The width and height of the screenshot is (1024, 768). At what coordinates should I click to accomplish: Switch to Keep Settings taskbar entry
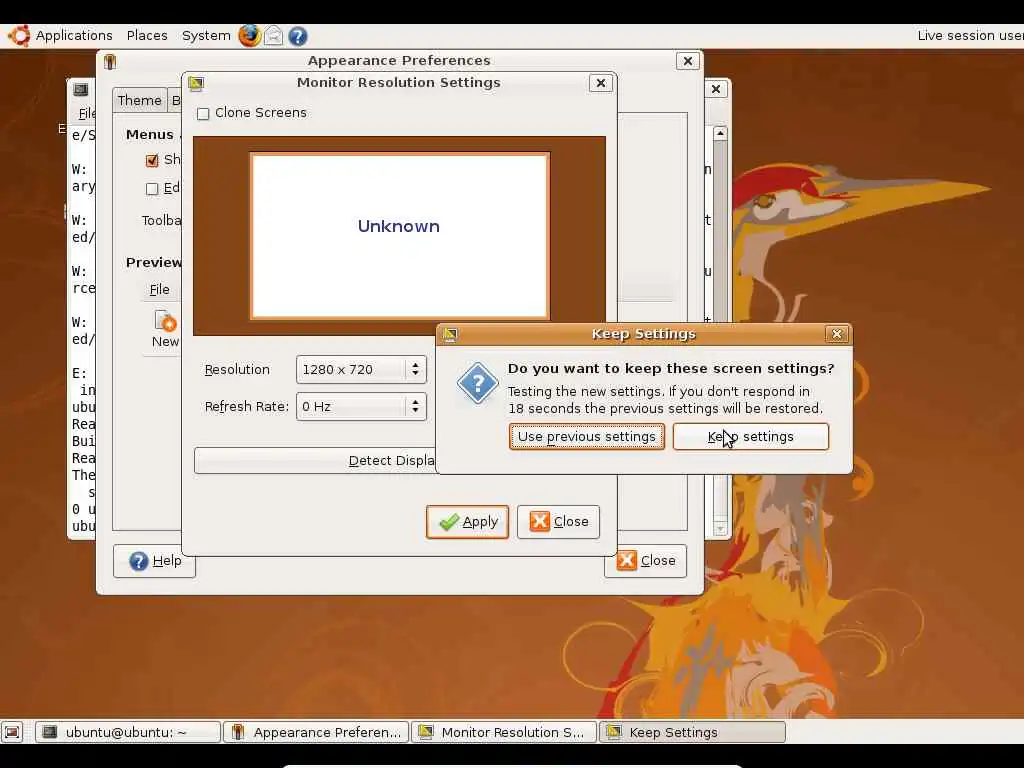(x=692, y=732)
